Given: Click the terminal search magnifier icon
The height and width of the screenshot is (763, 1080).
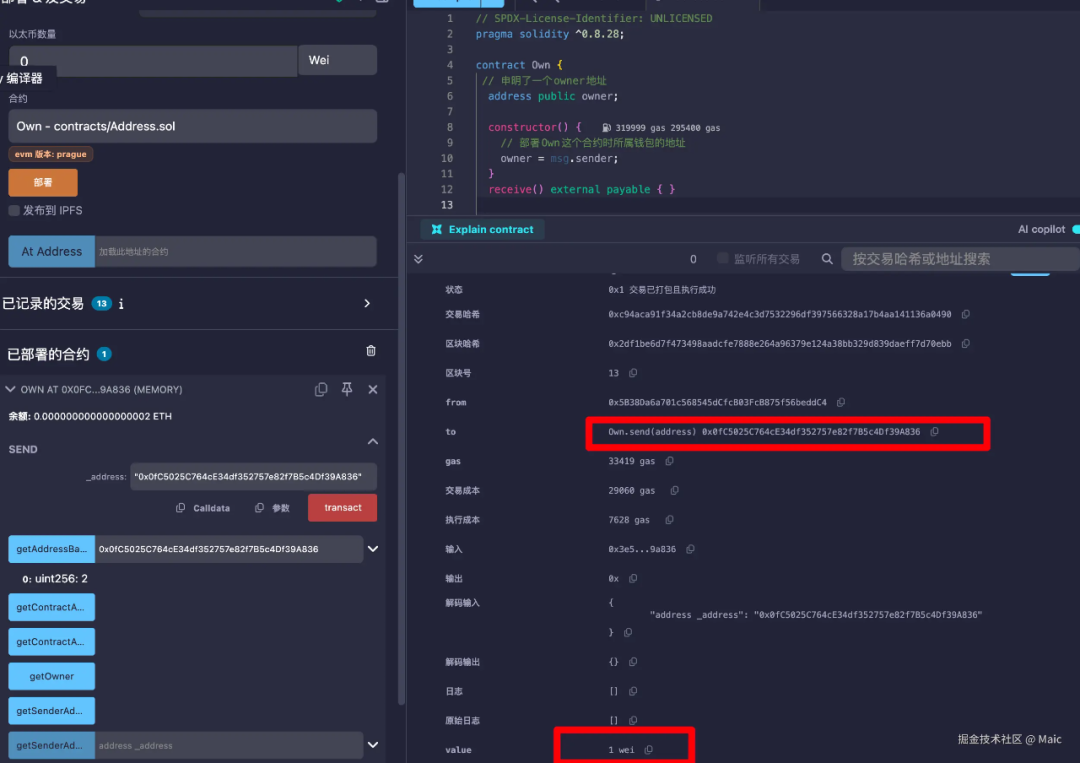Looking at the screenshot, I should pos(827,259).
